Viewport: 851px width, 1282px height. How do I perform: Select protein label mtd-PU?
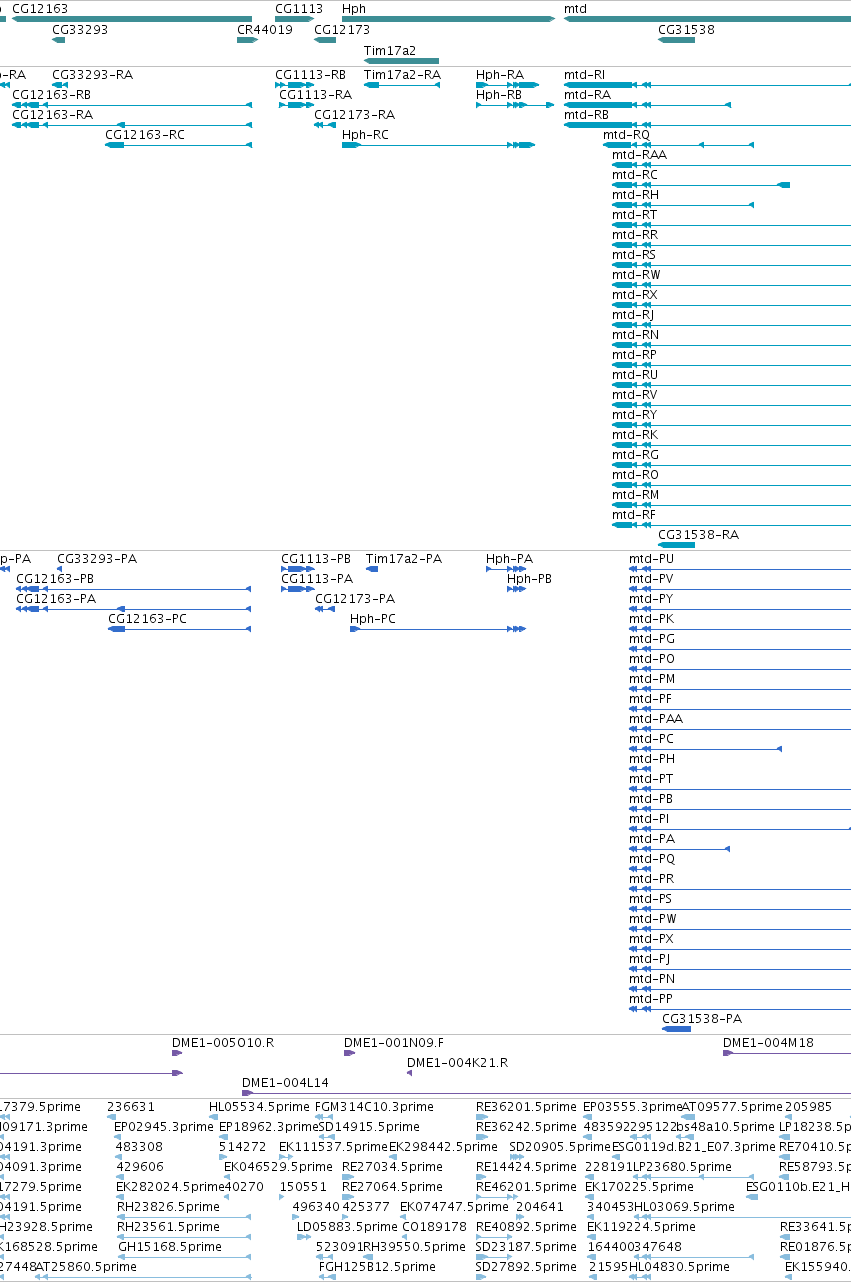(651, 559)
